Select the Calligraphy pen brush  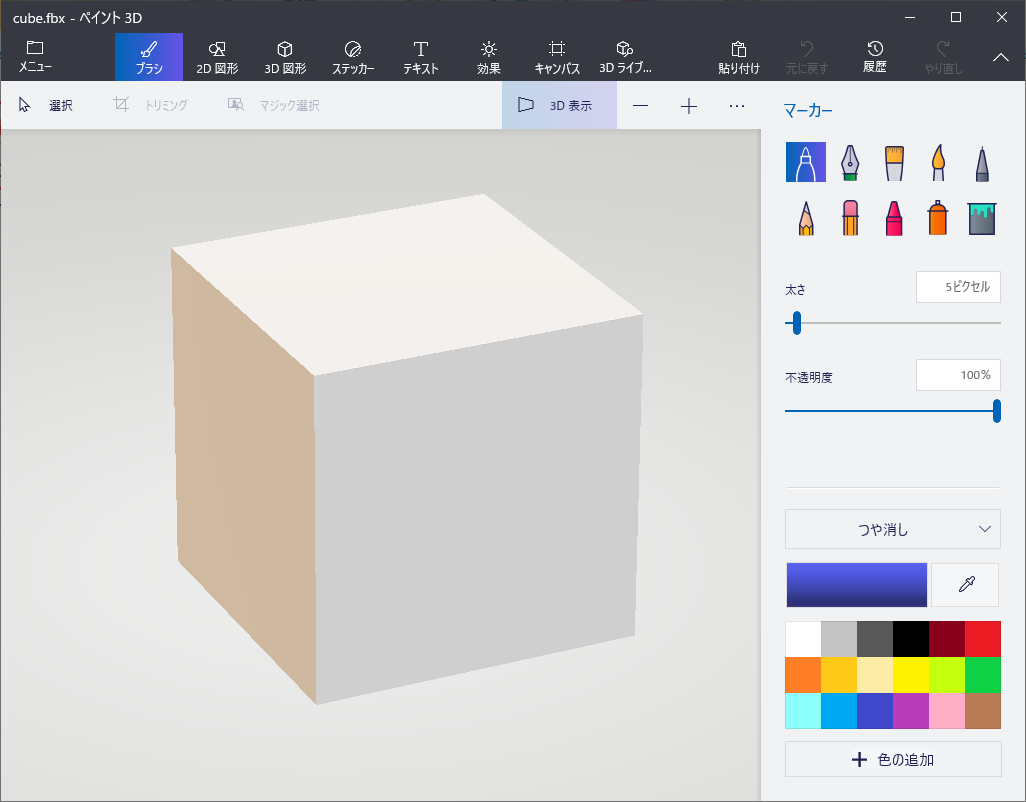click(849, 162)
